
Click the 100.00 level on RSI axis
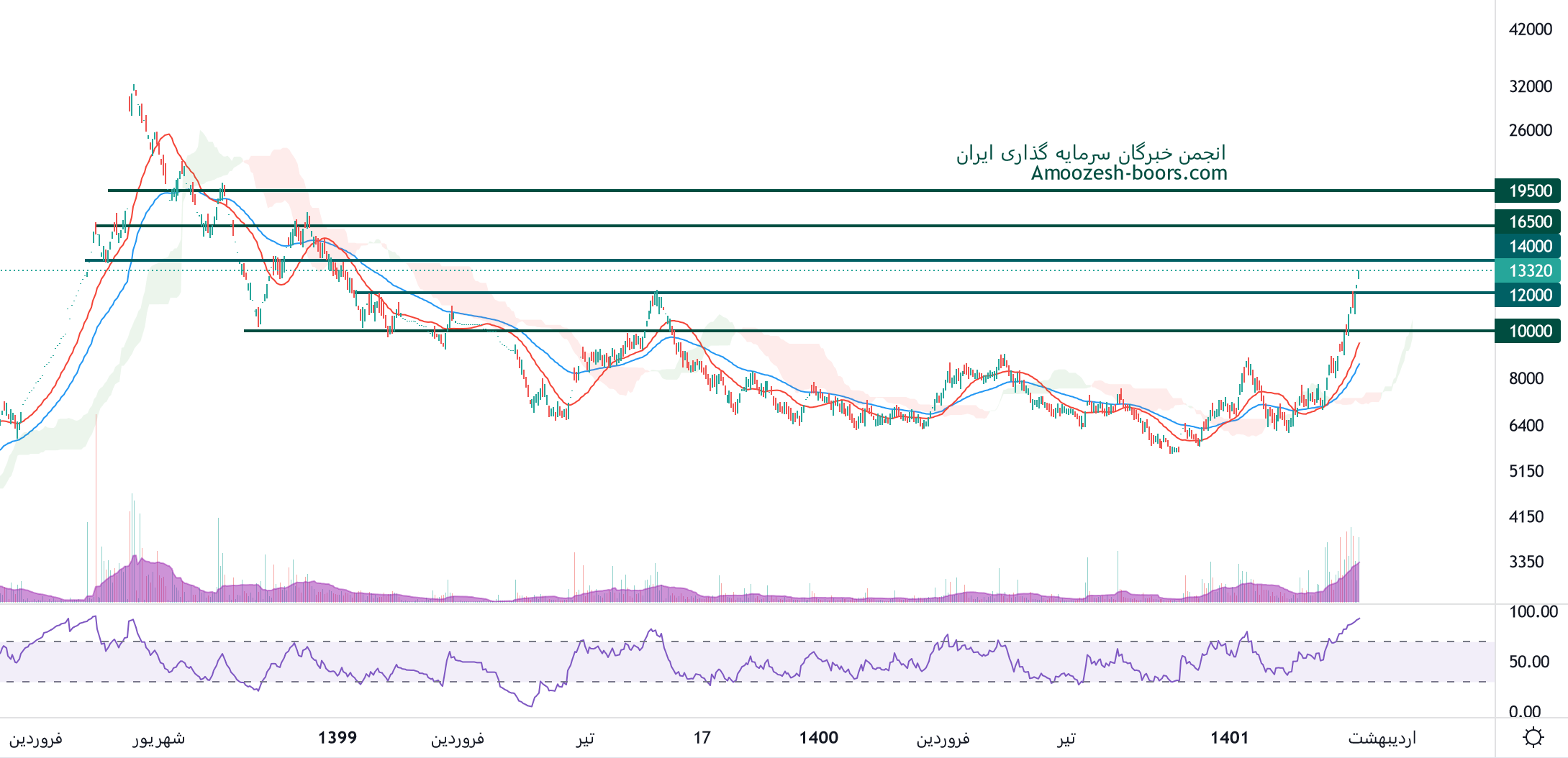click(1533, 612)
